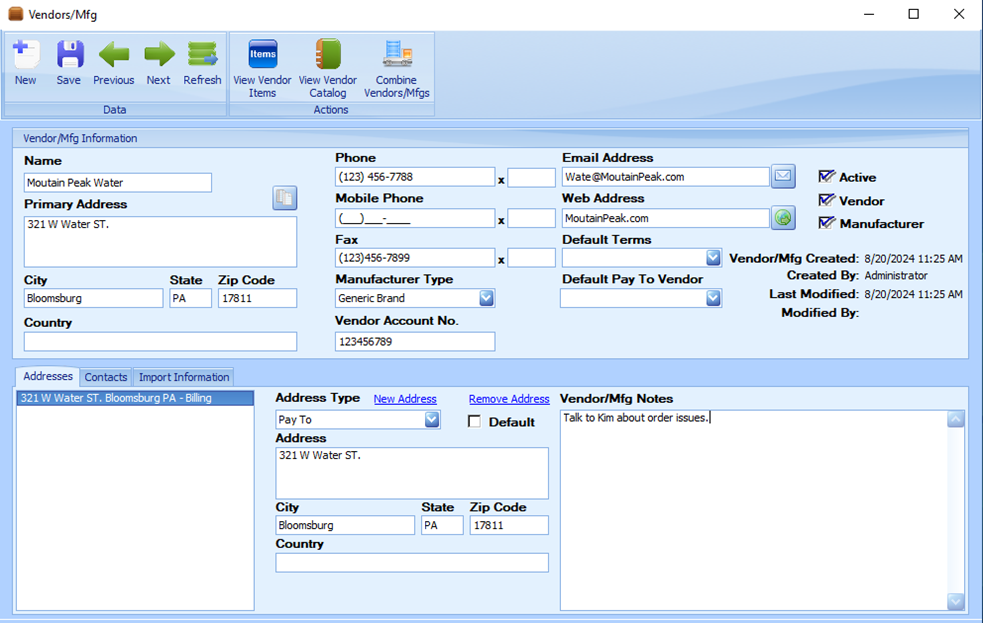Open the Import Information tab
Viewport: 983px width, 623px height.
coord(184,377)
